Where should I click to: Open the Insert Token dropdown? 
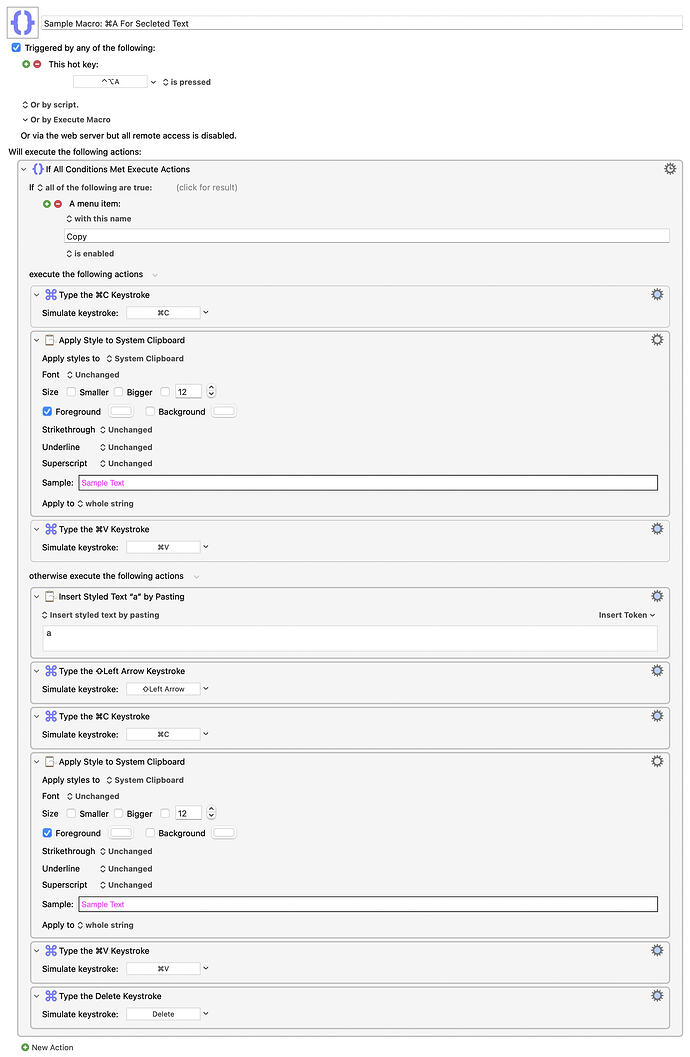pos(627,615)
